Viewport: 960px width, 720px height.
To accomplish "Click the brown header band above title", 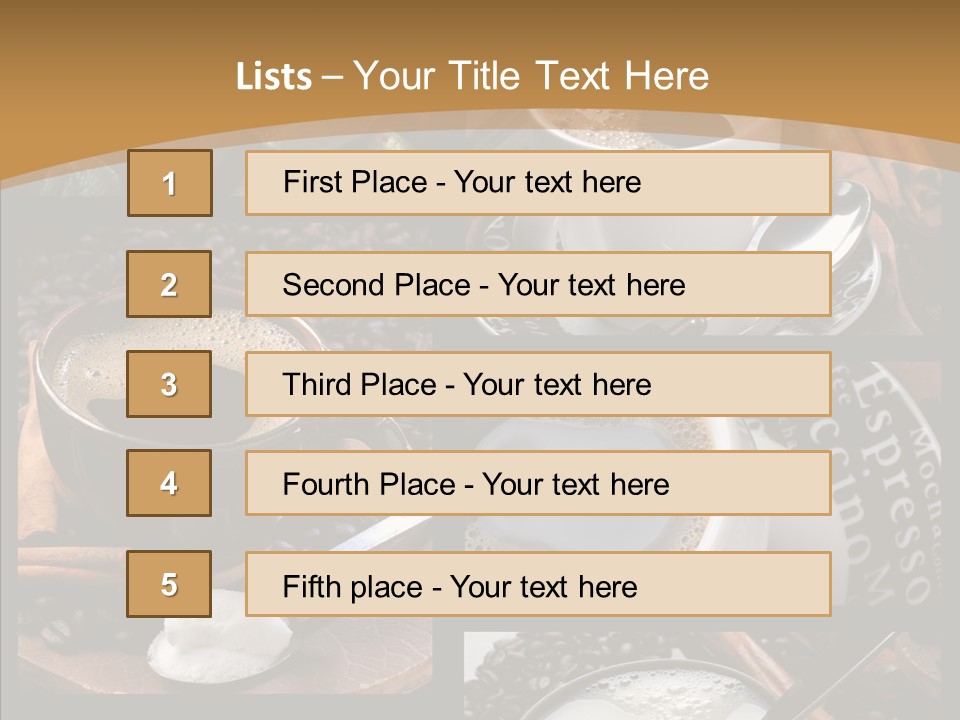I will coord(480,25).
